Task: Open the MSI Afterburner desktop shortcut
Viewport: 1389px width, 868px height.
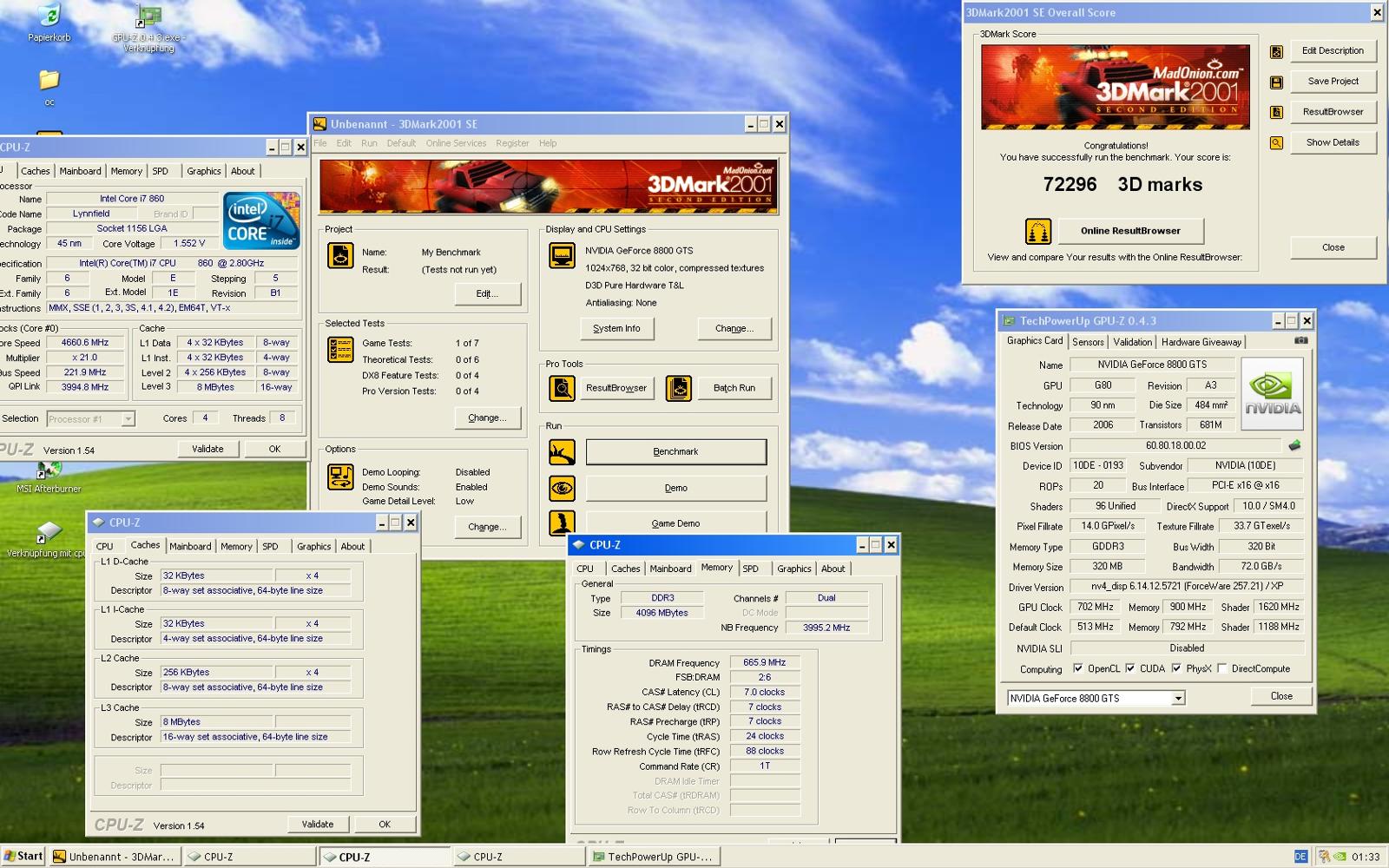Action: 49,471
